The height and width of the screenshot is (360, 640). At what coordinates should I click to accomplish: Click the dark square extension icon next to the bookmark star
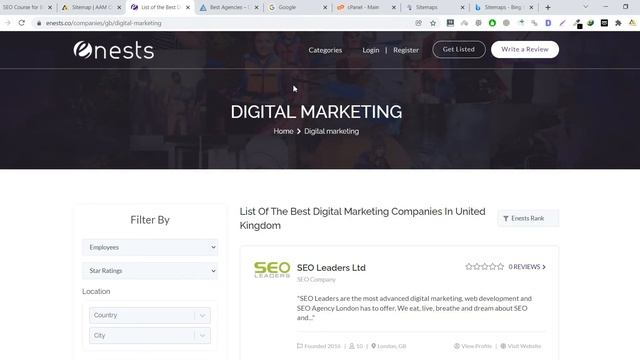[450, 23]
